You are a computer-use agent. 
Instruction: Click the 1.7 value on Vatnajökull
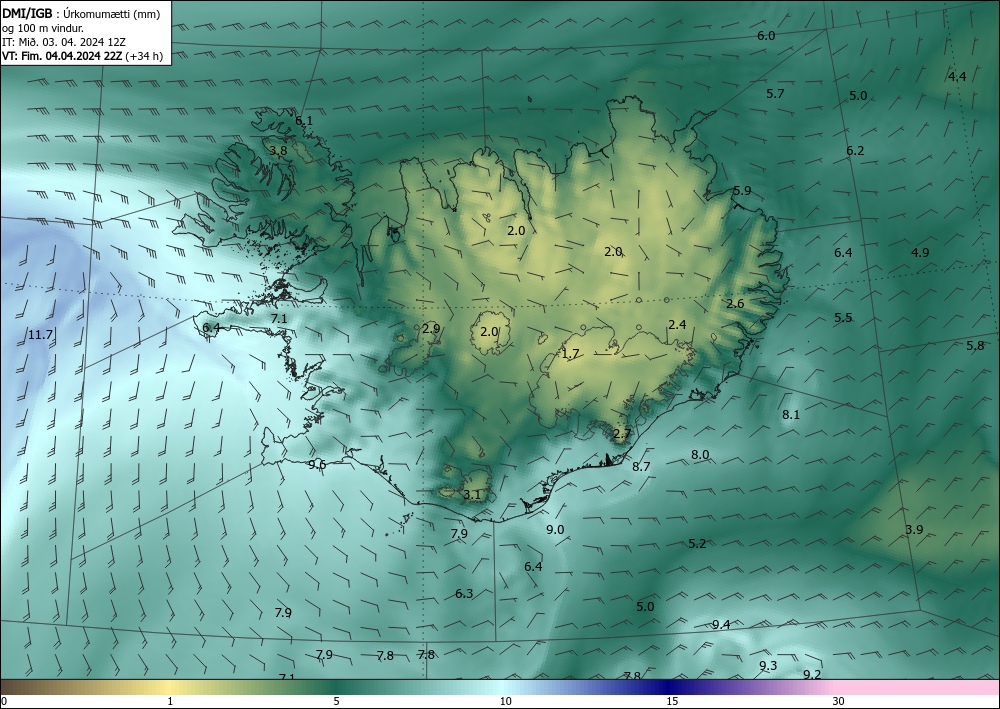point(570,354)
